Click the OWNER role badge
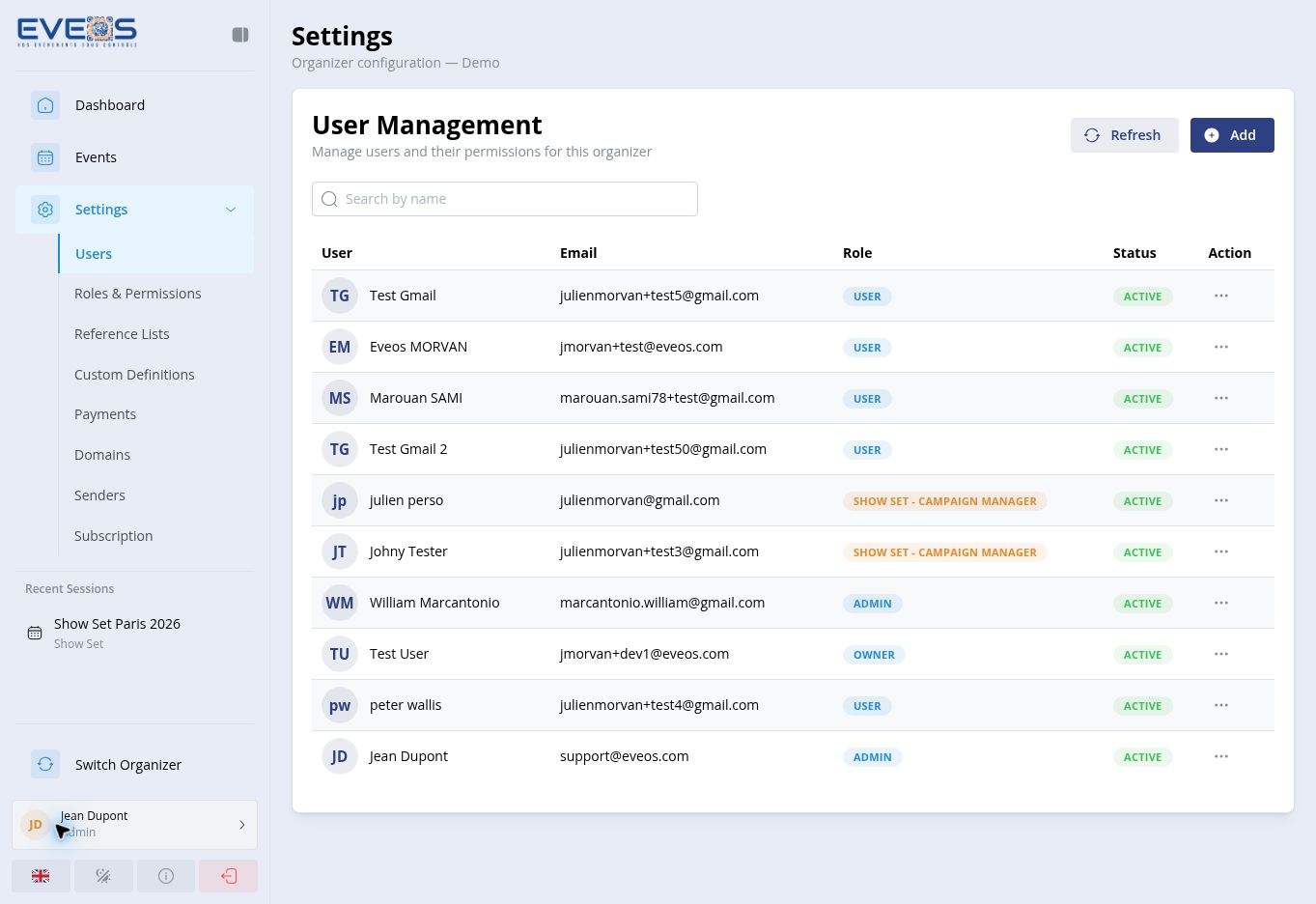 (874, 655)
